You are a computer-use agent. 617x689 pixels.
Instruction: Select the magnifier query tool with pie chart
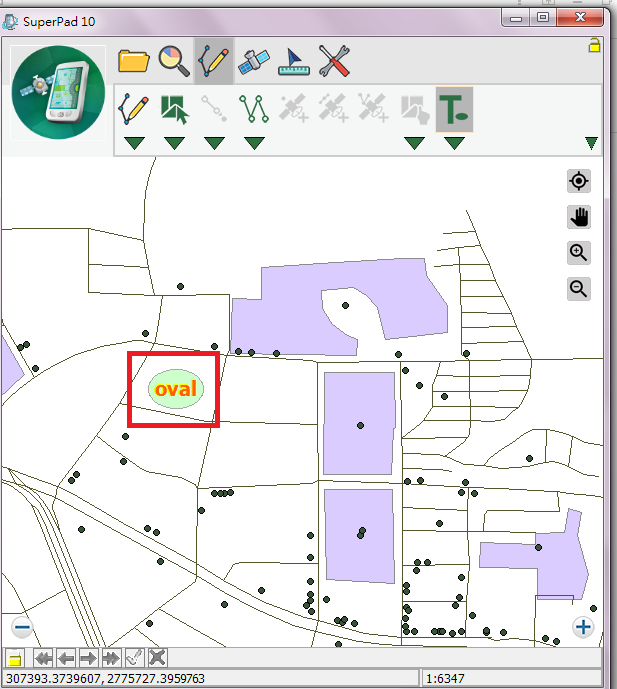pyautogui.click(x=174, y=61)
